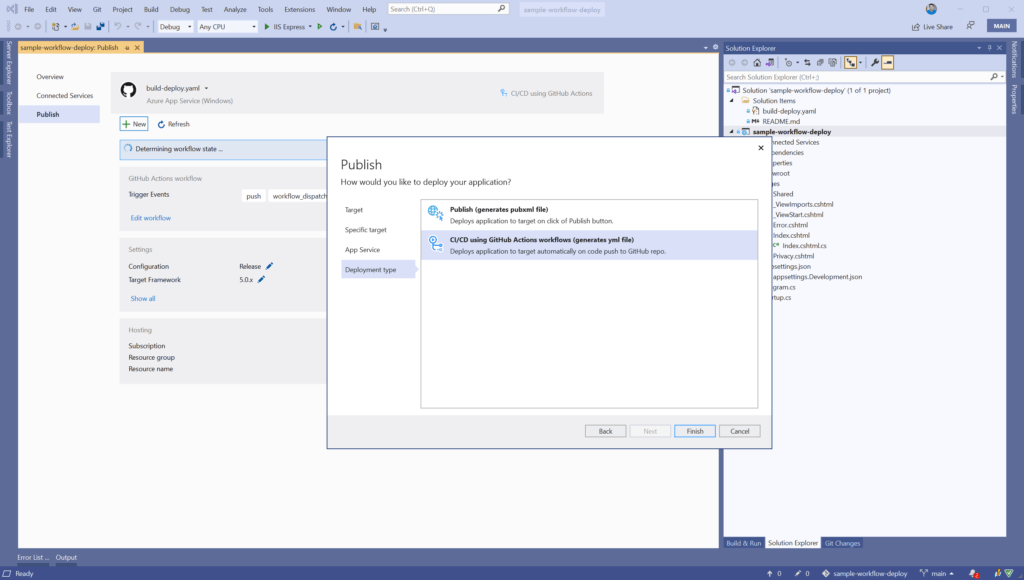Image resolution: width=1024 pixels, height=580 pixels.
Task: Open the main branch dropdown in status bar
Action: pyautogui.click(x=940, y=573)
